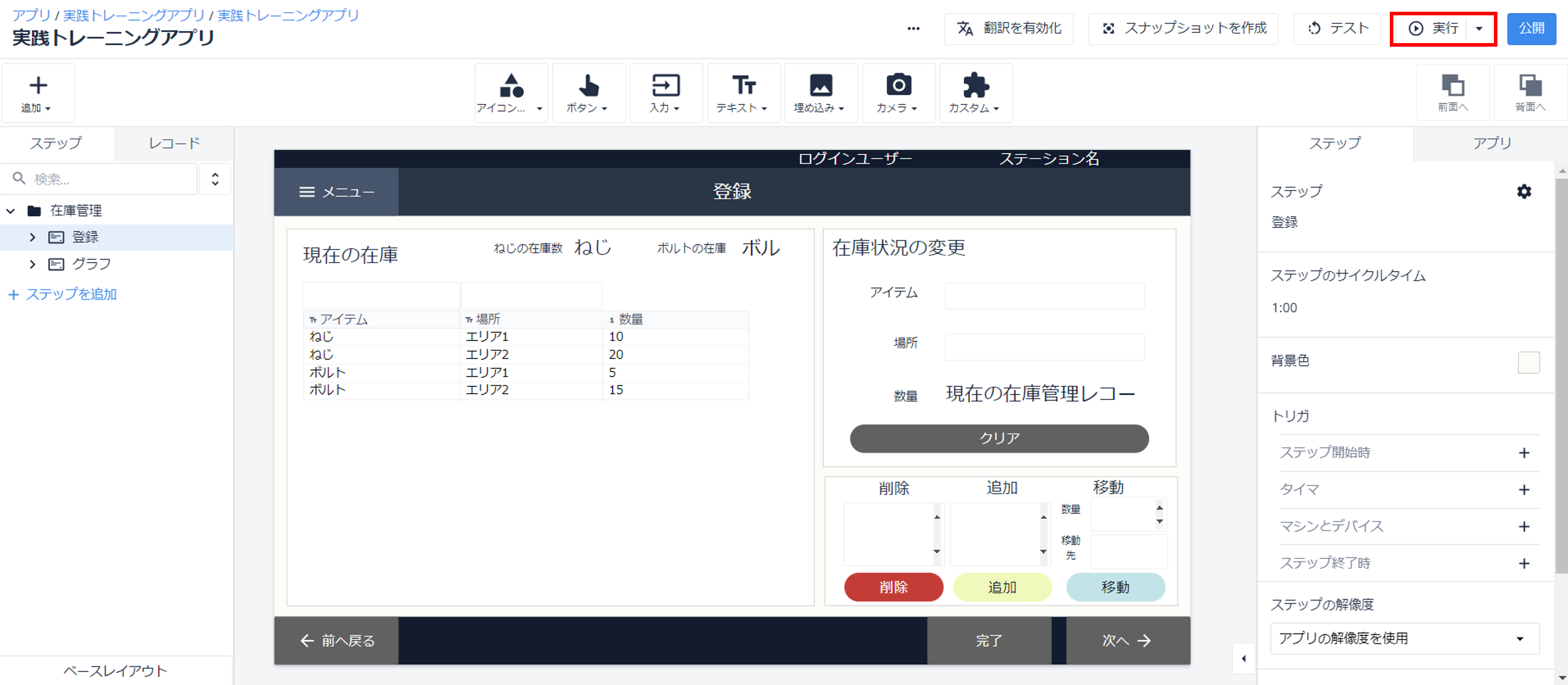Click the 実行 run button
Screen dimensions: 1568x685
(x=1435, y=28)
